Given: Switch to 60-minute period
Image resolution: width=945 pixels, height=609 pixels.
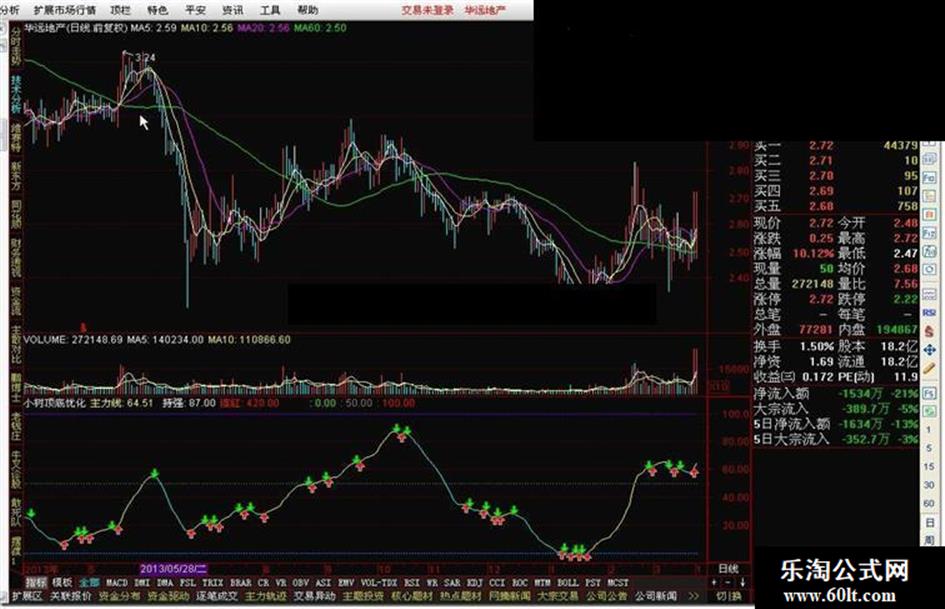Looking at the screenshot, I should pos(929,503).
